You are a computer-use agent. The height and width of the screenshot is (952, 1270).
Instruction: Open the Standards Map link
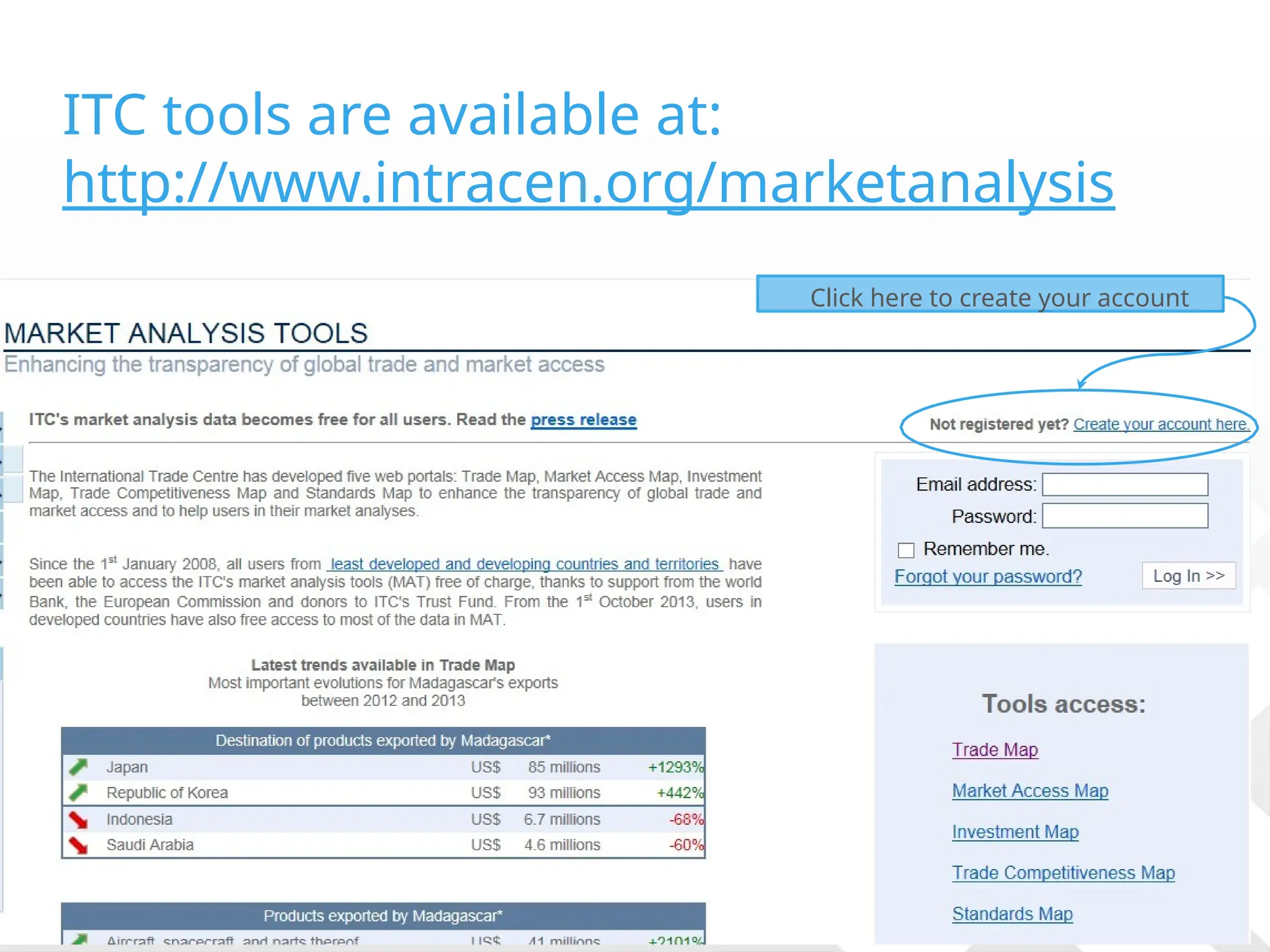(1012, 914)
